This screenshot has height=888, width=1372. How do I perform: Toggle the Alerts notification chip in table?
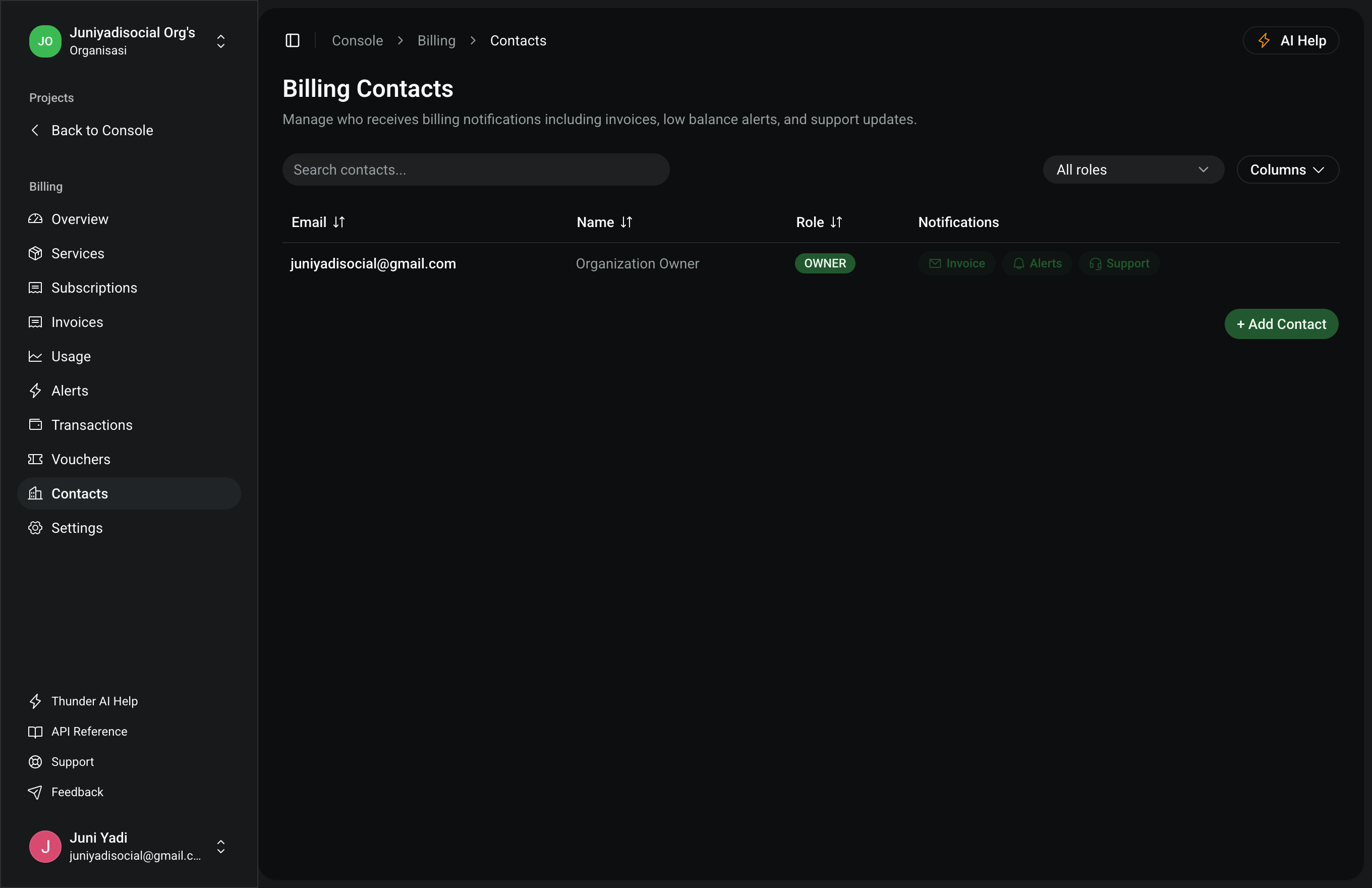[x=1037, y=263]
